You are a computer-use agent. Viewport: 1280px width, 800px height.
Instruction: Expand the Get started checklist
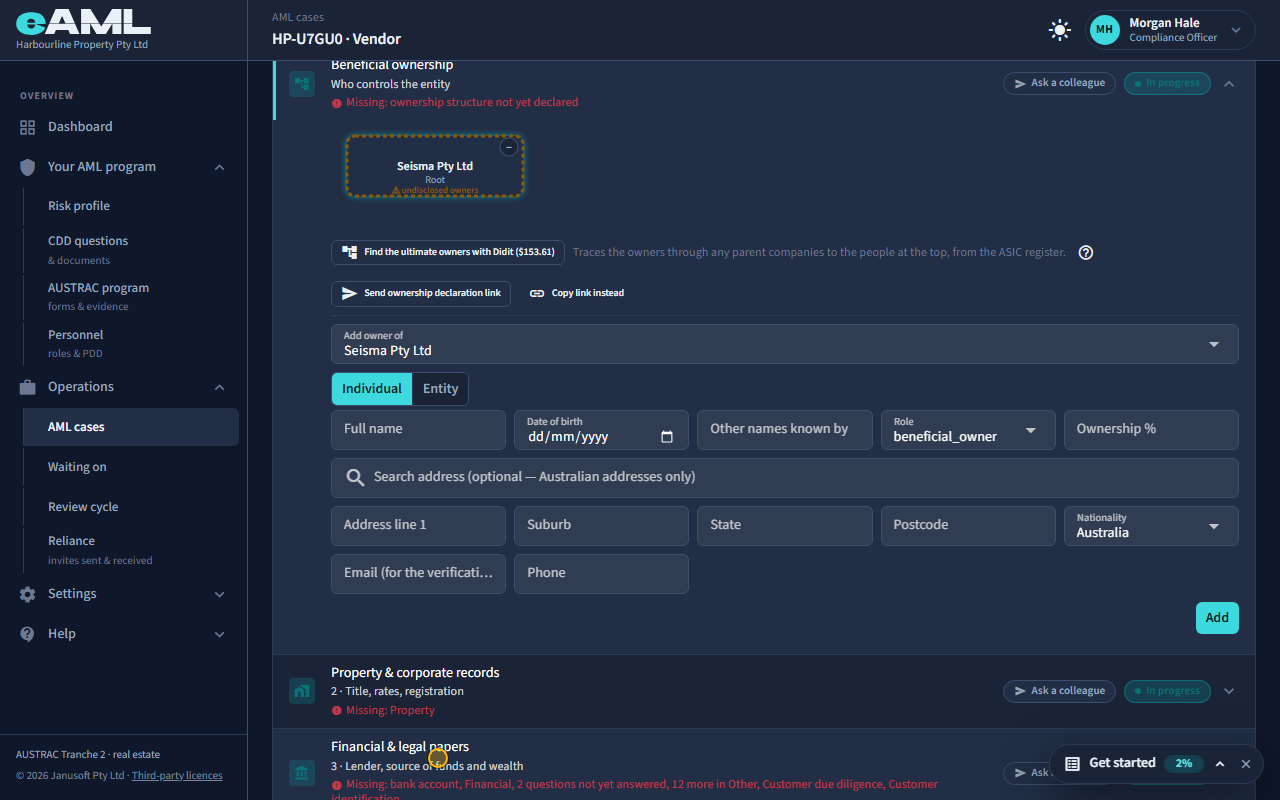(x=1220, y=764)
